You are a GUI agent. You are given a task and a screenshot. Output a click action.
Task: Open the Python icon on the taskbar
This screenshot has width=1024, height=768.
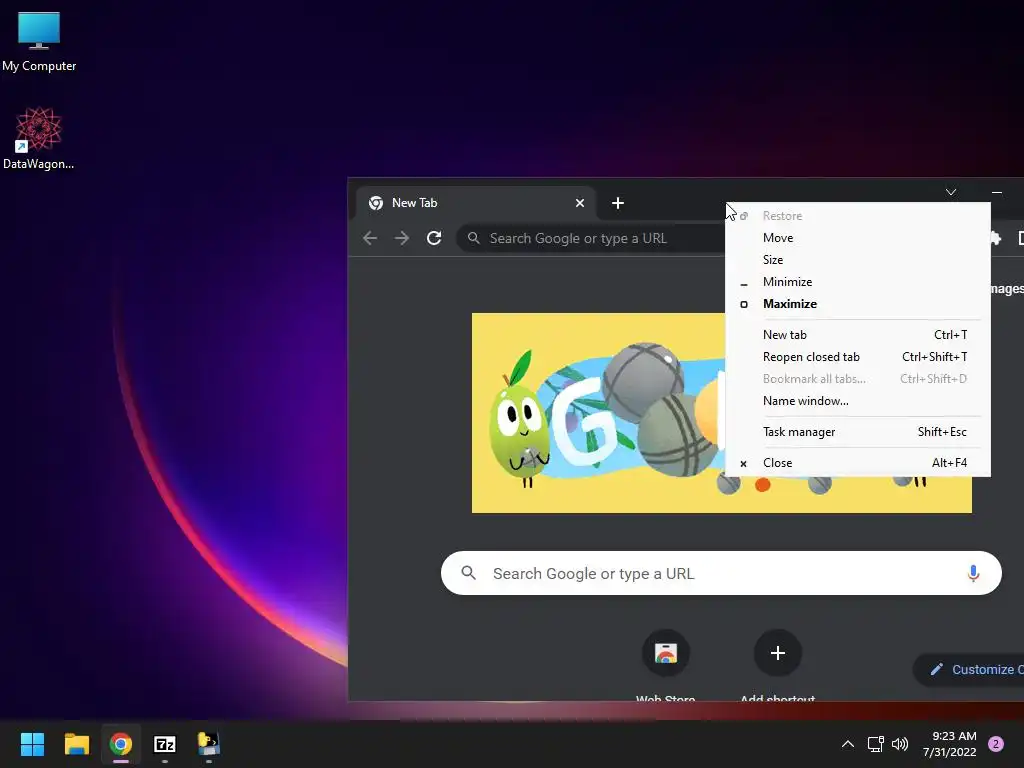209,744
